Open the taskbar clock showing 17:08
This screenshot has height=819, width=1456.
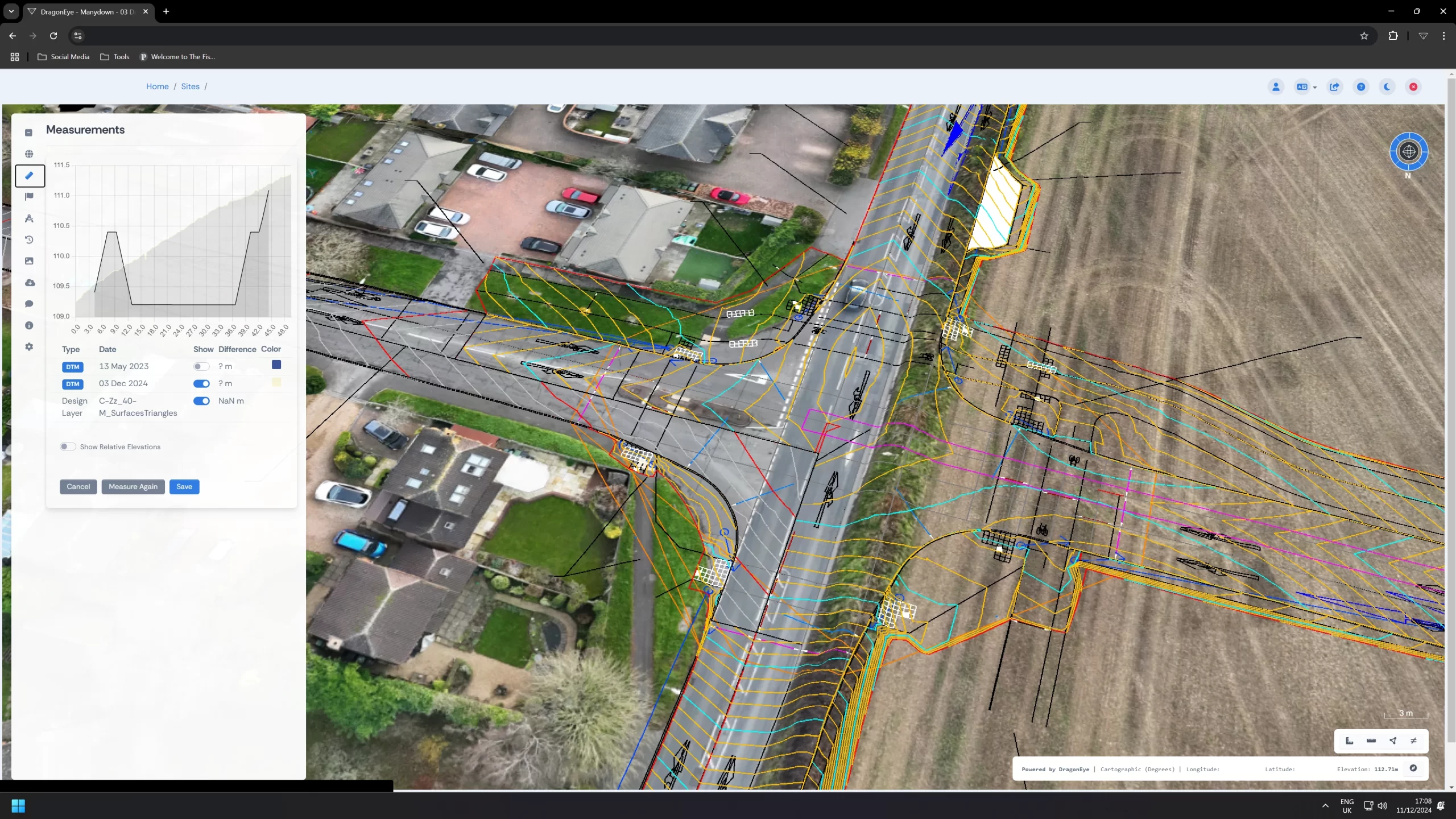[x=1414, y=806]
